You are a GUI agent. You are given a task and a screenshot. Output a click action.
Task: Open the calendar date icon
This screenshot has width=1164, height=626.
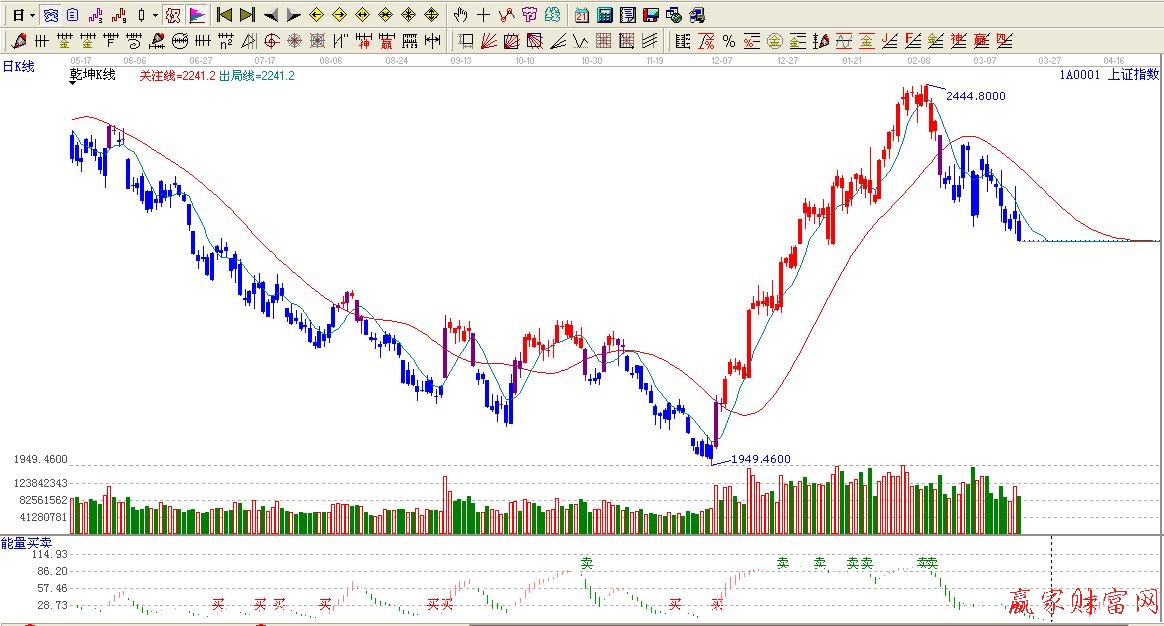coord(582,15)
